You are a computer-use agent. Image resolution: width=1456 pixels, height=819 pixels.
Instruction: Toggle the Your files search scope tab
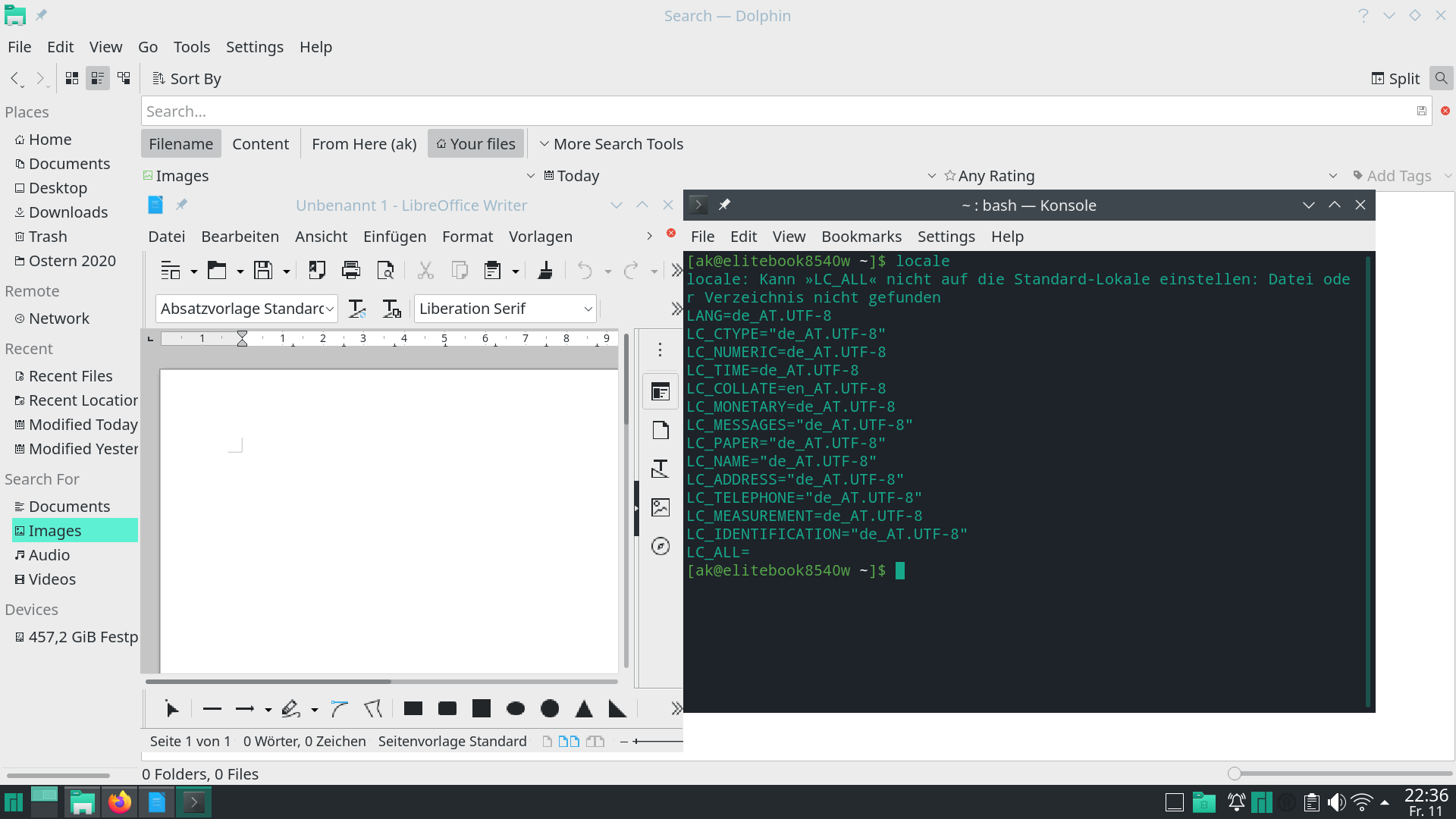[475, 143]
